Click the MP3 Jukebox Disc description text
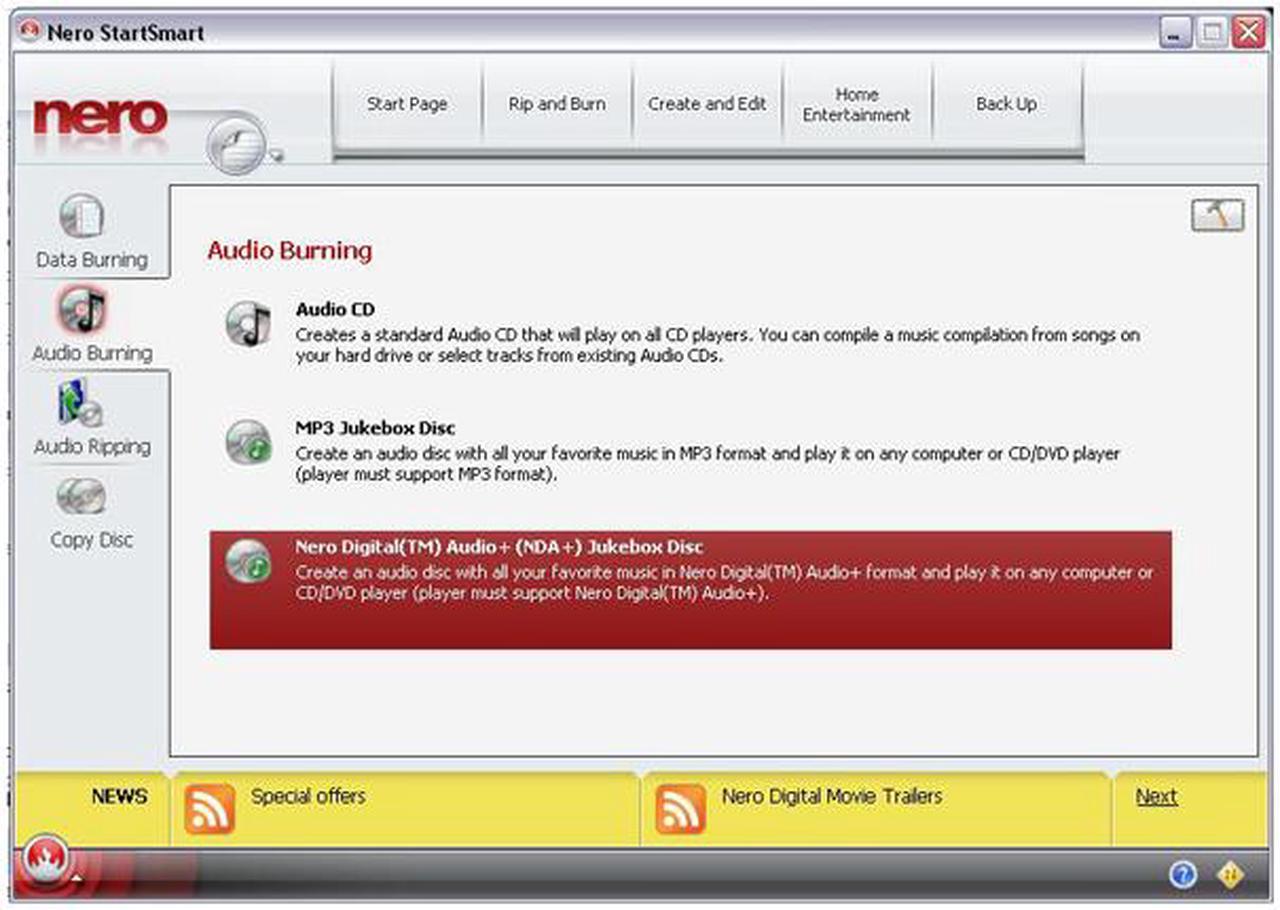This screenshot has width=1280, height=910. pyautogui.click(x=708, y=464)
